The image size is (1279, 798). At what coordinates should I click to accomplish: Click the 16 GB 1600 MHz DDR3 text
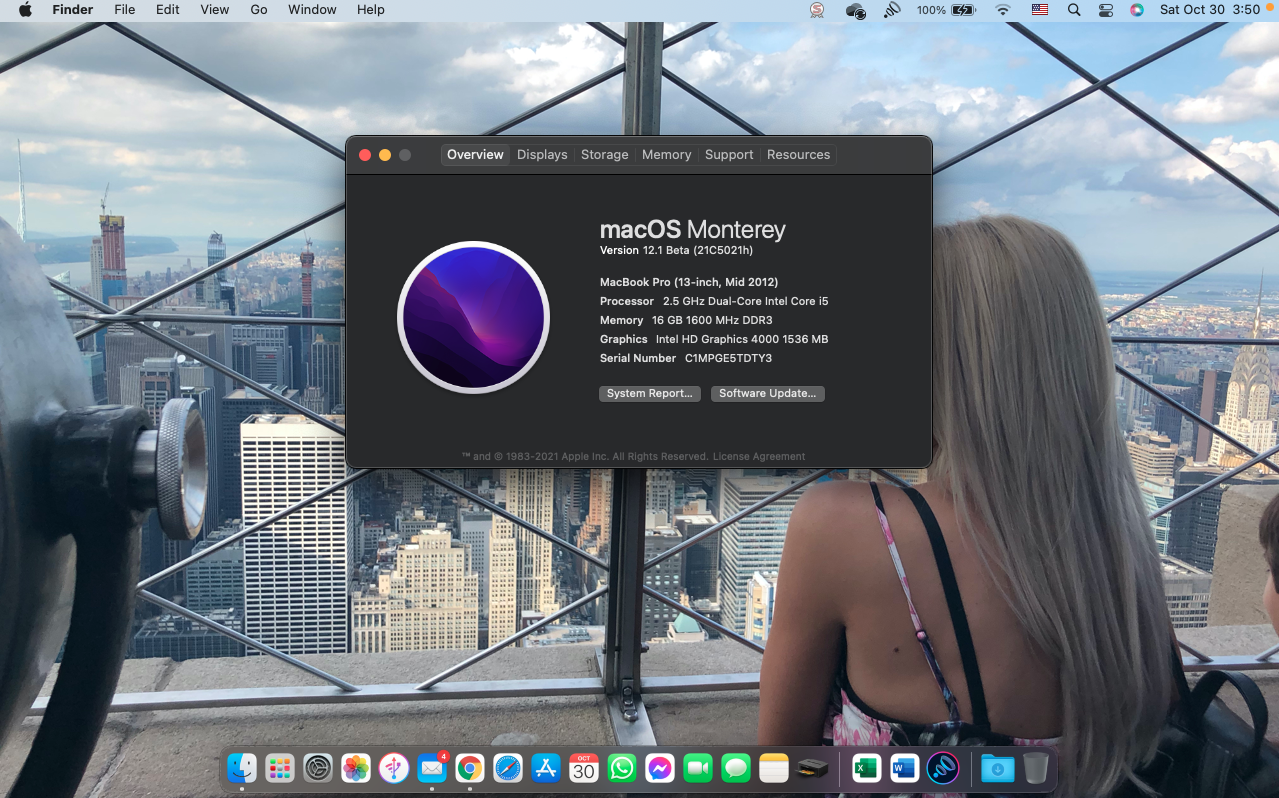712,321
